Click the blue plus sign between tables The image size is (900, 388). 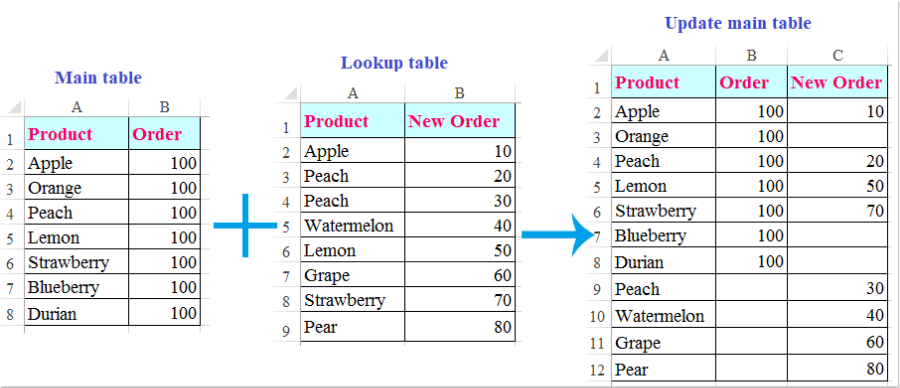(x=246, y=226)
